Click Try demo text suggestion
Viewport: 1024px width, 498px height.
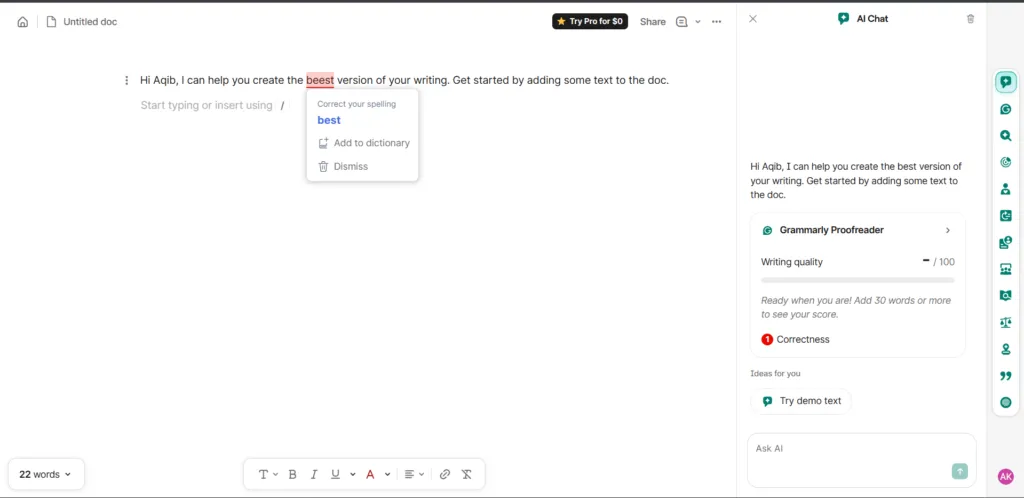(x=801, y=401)
